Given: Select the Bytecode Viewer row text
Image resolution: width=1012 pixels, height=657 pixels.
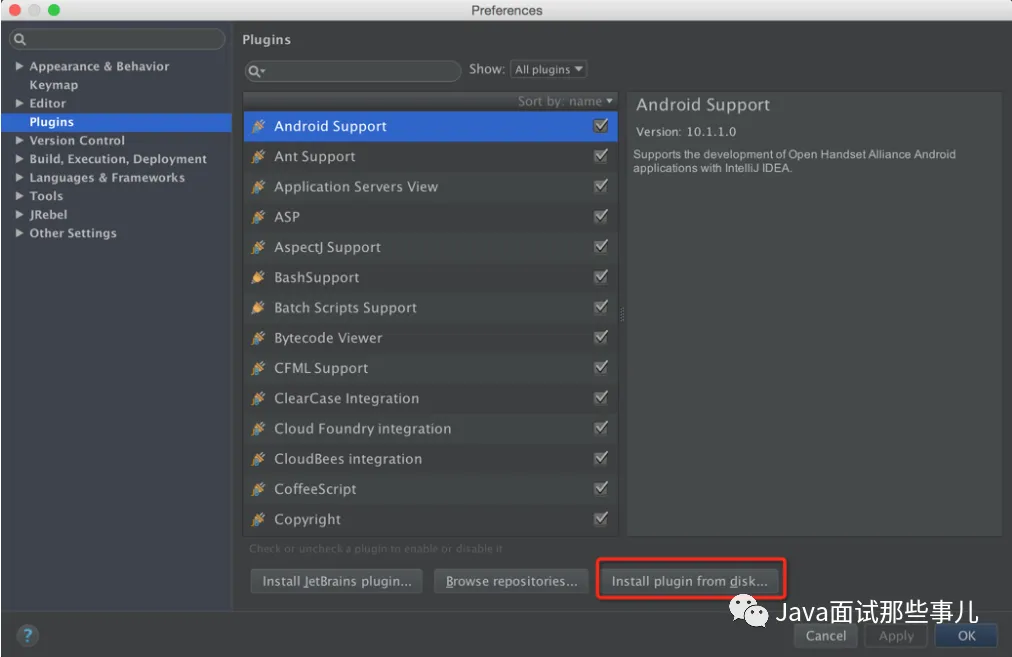Looking at the screenshot, I should 328,338.
